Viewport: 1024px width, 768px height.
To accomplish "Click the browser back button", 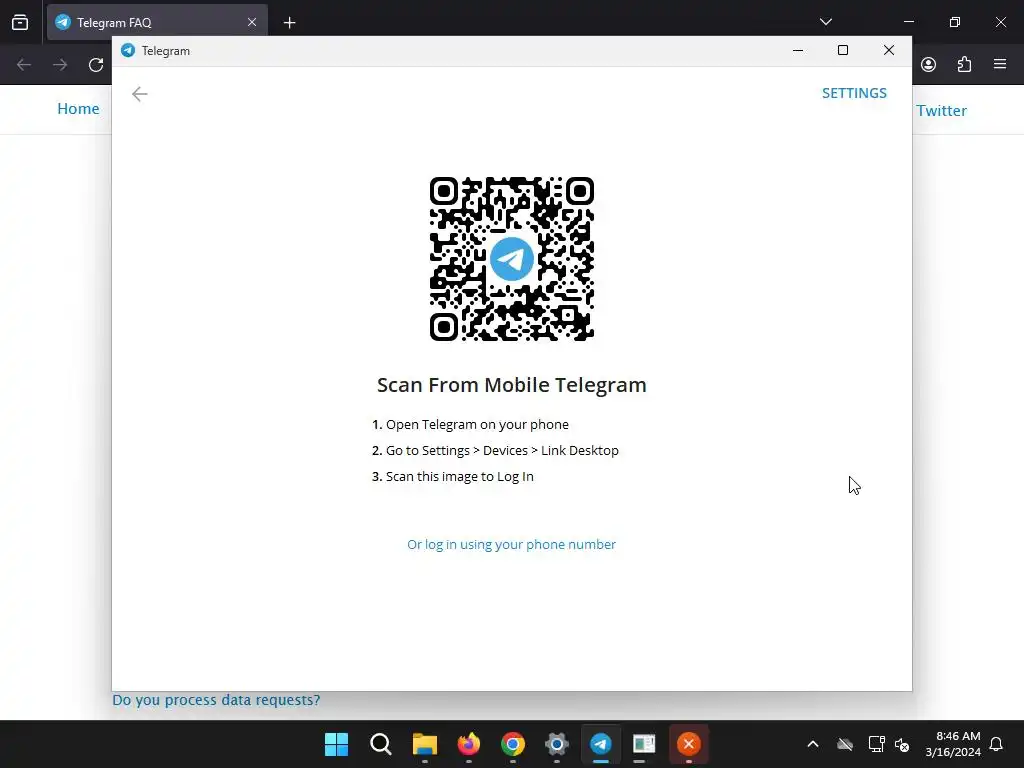I will (x=24, y=65).
